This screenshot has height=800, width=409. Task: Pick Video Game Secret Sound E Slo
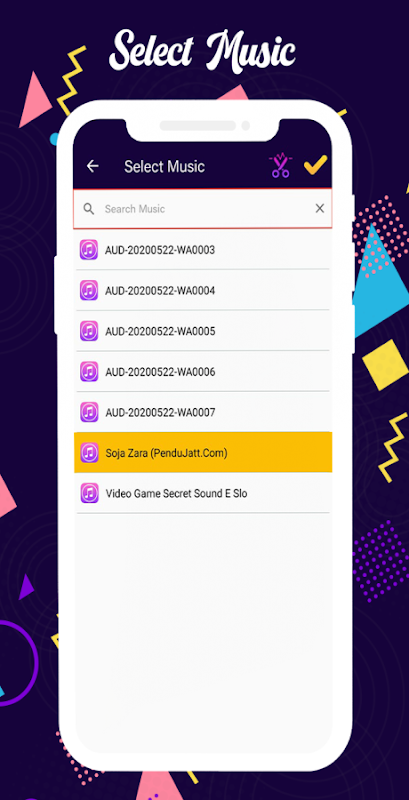point(203,493)
